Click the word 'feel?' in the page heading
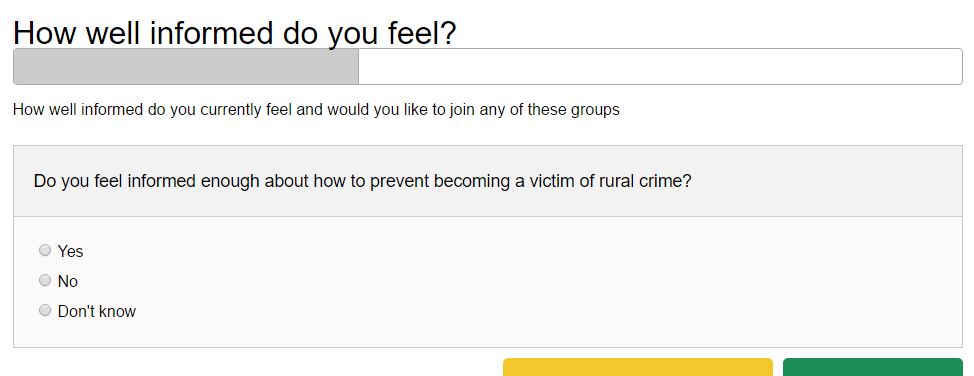Viewport: 974px width, 376px height. pyautogui.click(x=422, y=32)
